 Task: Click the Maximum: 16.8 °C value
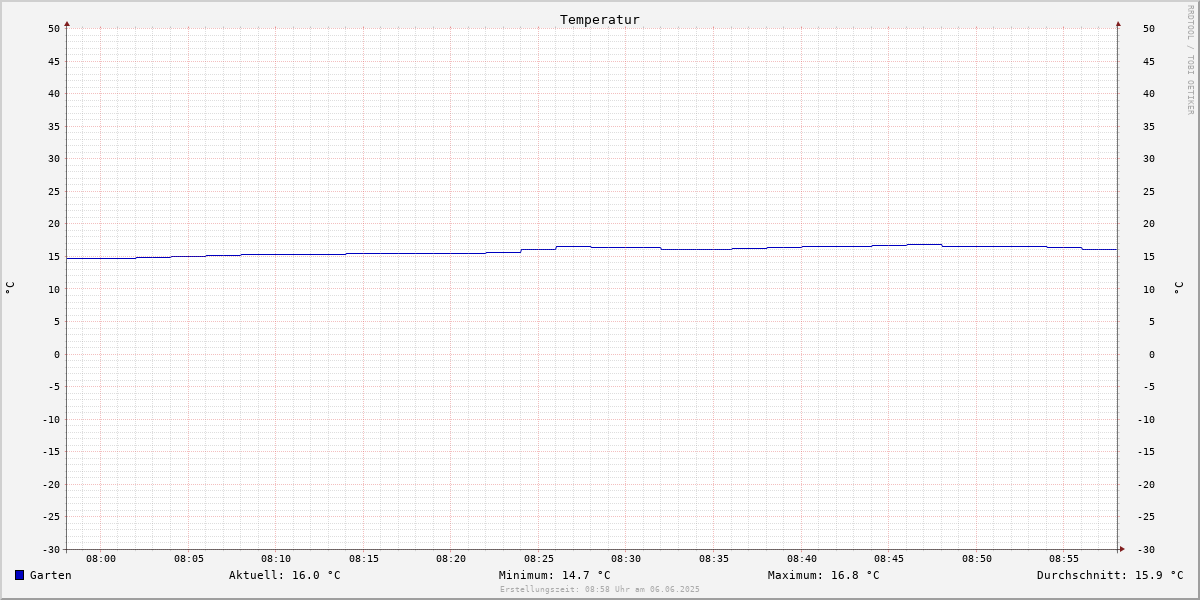(x=824, y=575)
